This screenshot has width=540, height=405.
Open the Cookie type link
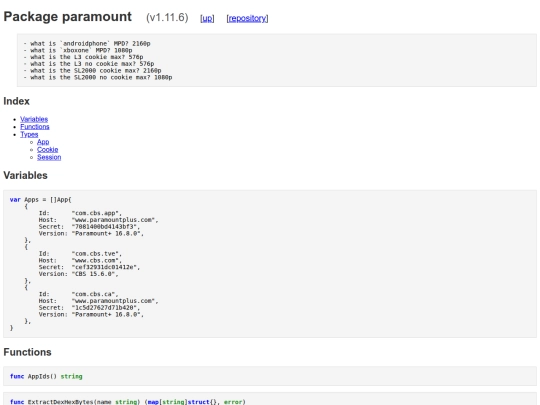(x=48, y=149)
